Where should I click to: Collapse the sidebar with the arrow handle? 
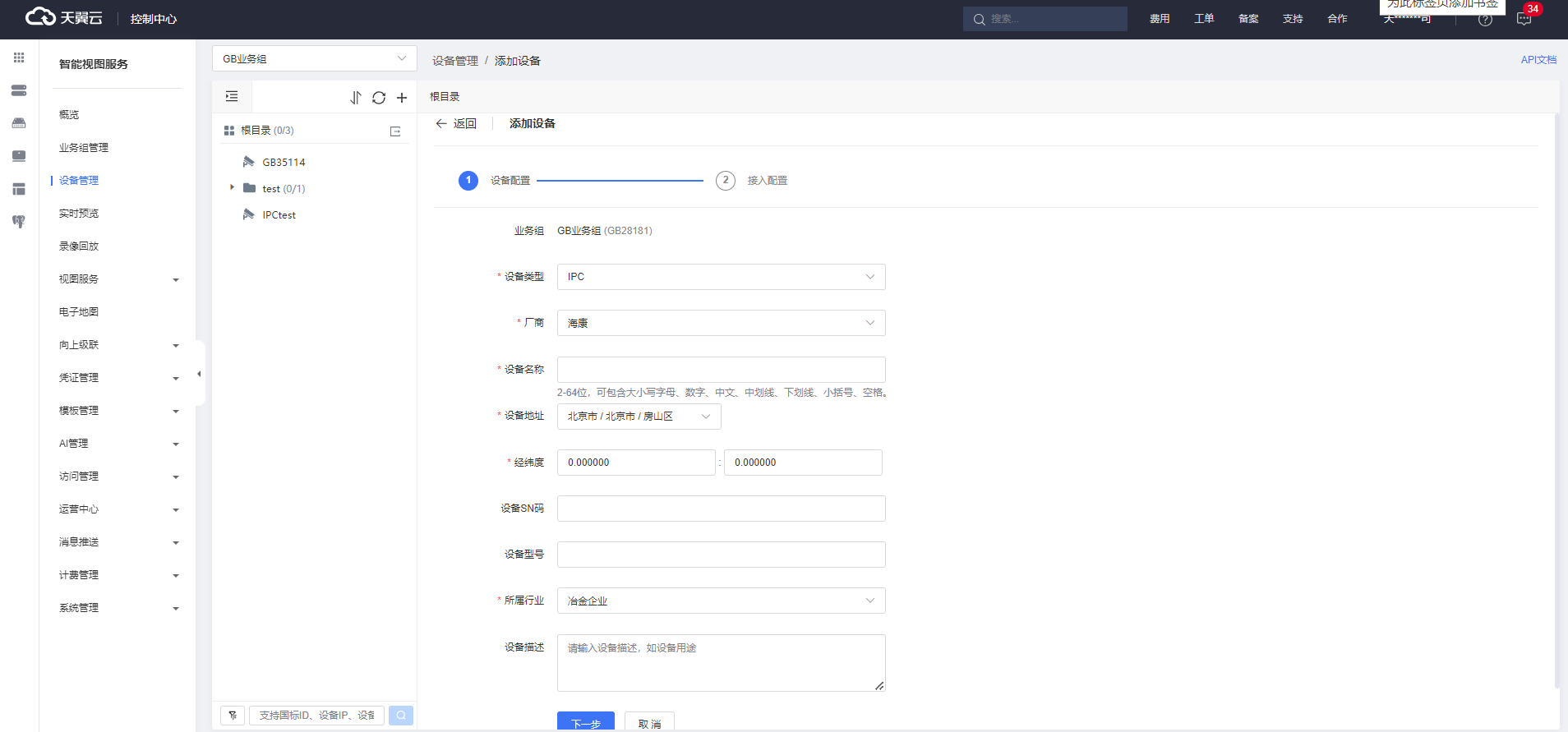point(199,374)
